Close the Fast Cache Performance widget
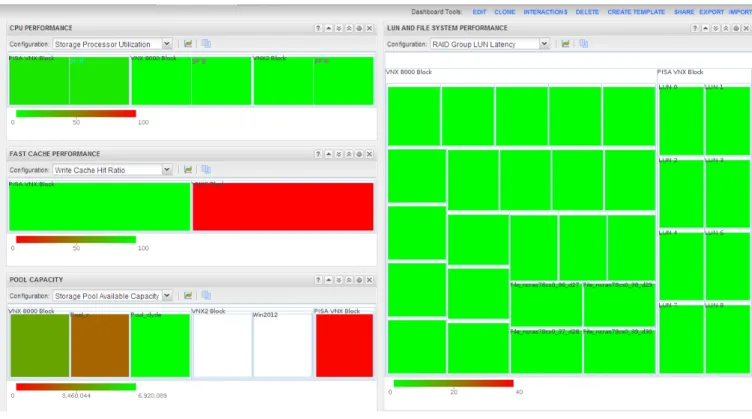Image resolution: width=752 pixels, height=419 pixels. click(x=369, y=154)
